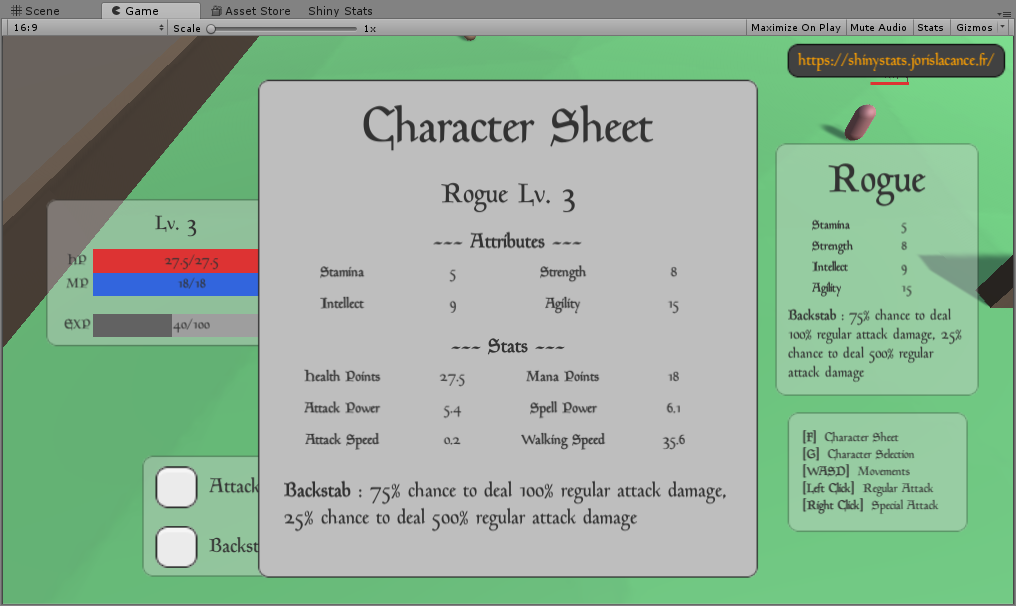1016x606 pixels.
Task: Open the shinystats.jorislacance.fr link
Action: point(895,61)
